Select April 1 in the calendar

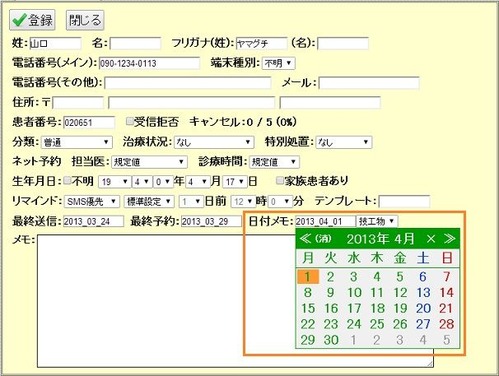tap(308, 277)
